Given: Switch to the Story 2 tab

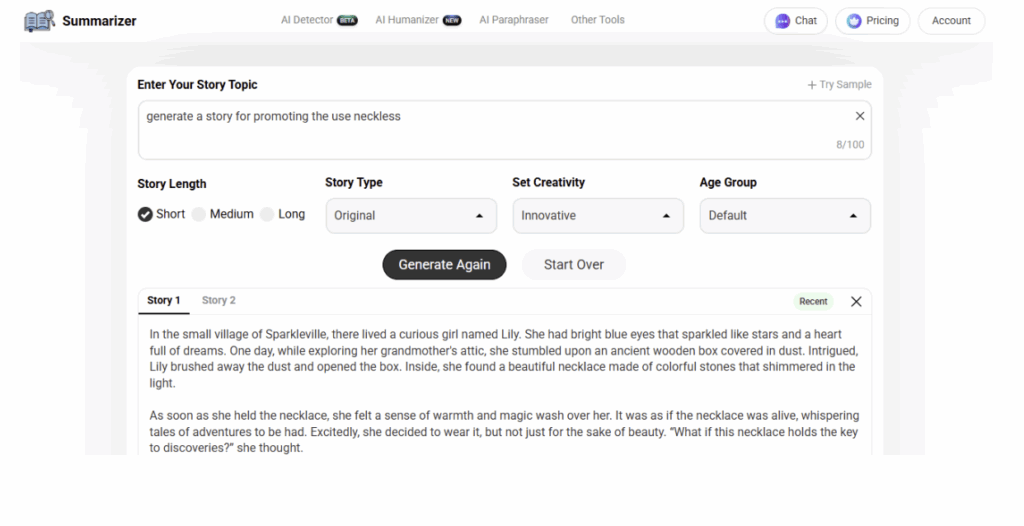Looking at the screenshot, I should (x=218, y=300).
